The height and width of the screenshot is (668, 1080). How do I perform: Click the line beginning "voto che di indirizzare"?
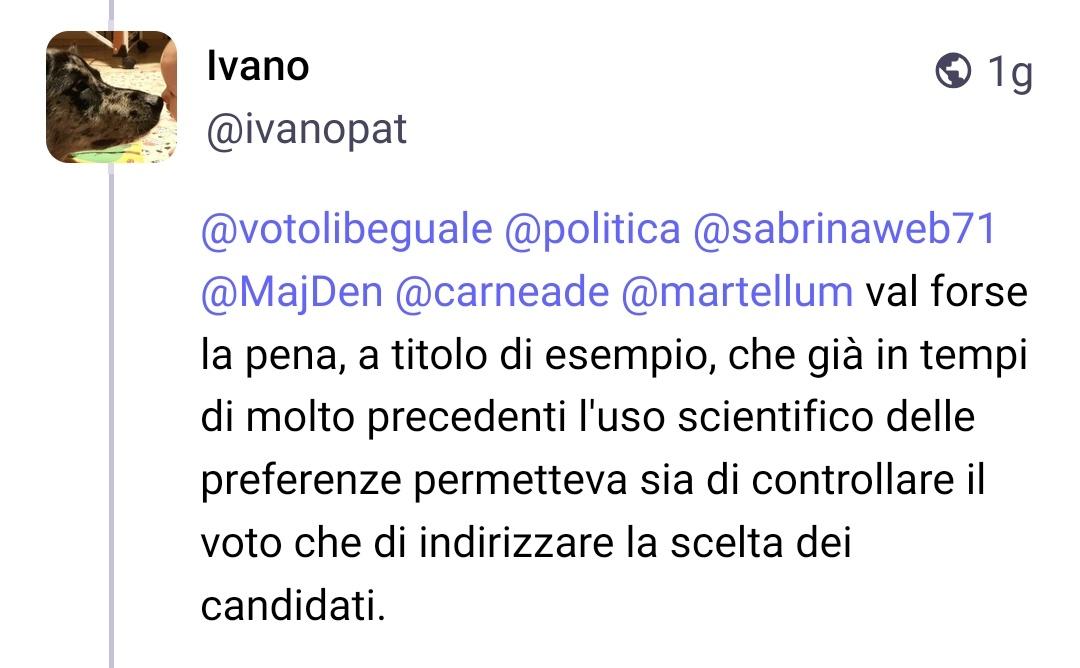(525, 544)
